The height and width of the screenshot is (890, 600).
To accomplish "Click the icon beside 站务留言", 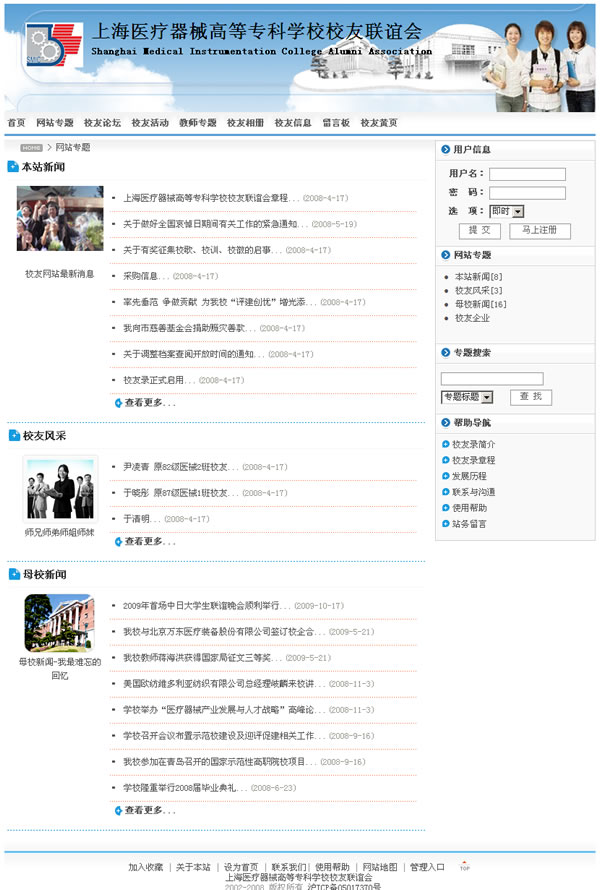I will pos(446,524).
